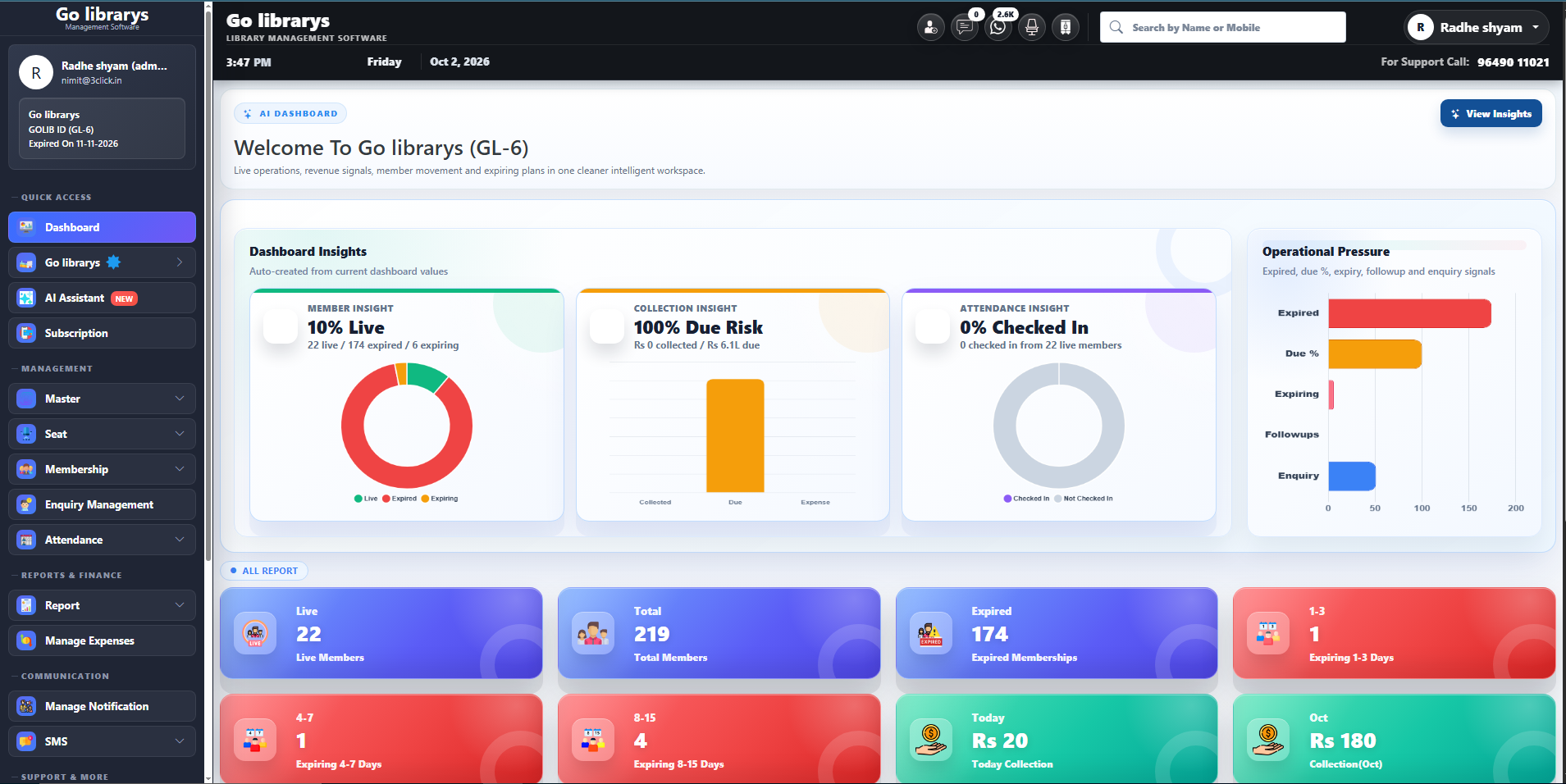The image size is (1566, 784).
Task: Click the Search by Name or Mobile field
Action: (1222, 27)
